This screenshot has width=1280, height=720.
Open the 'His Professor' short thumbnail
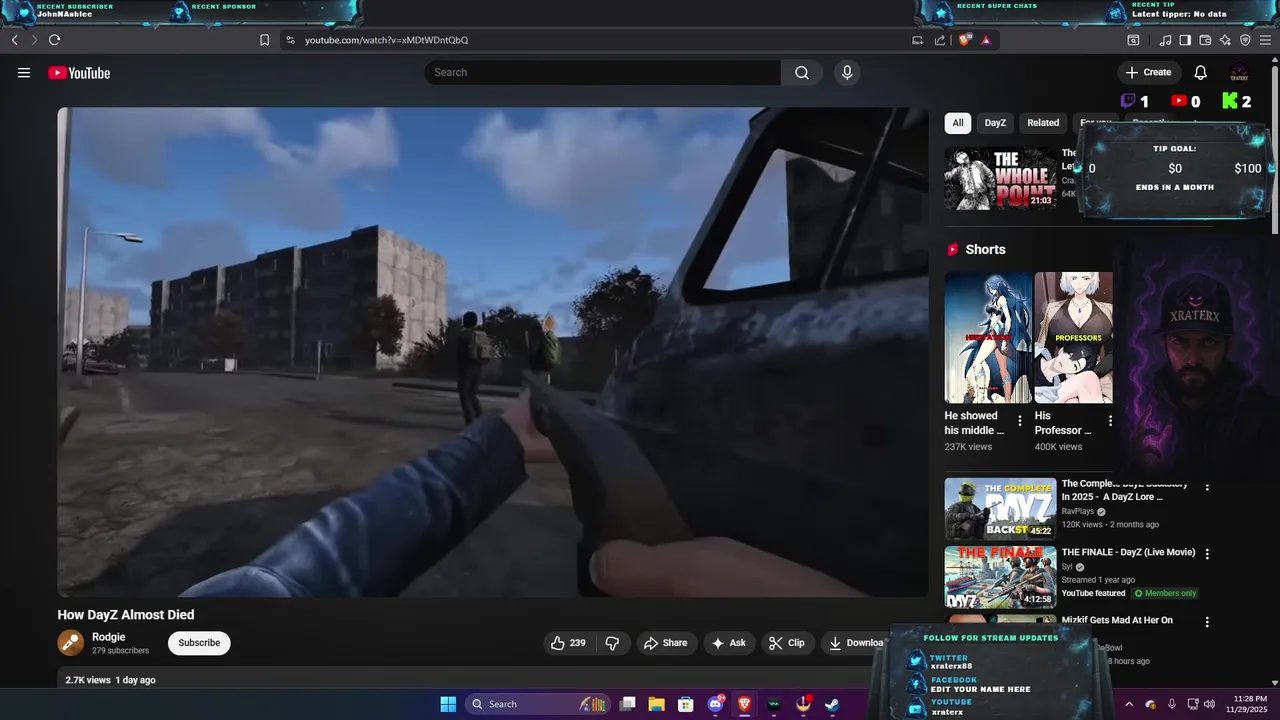click(1073, 337)
